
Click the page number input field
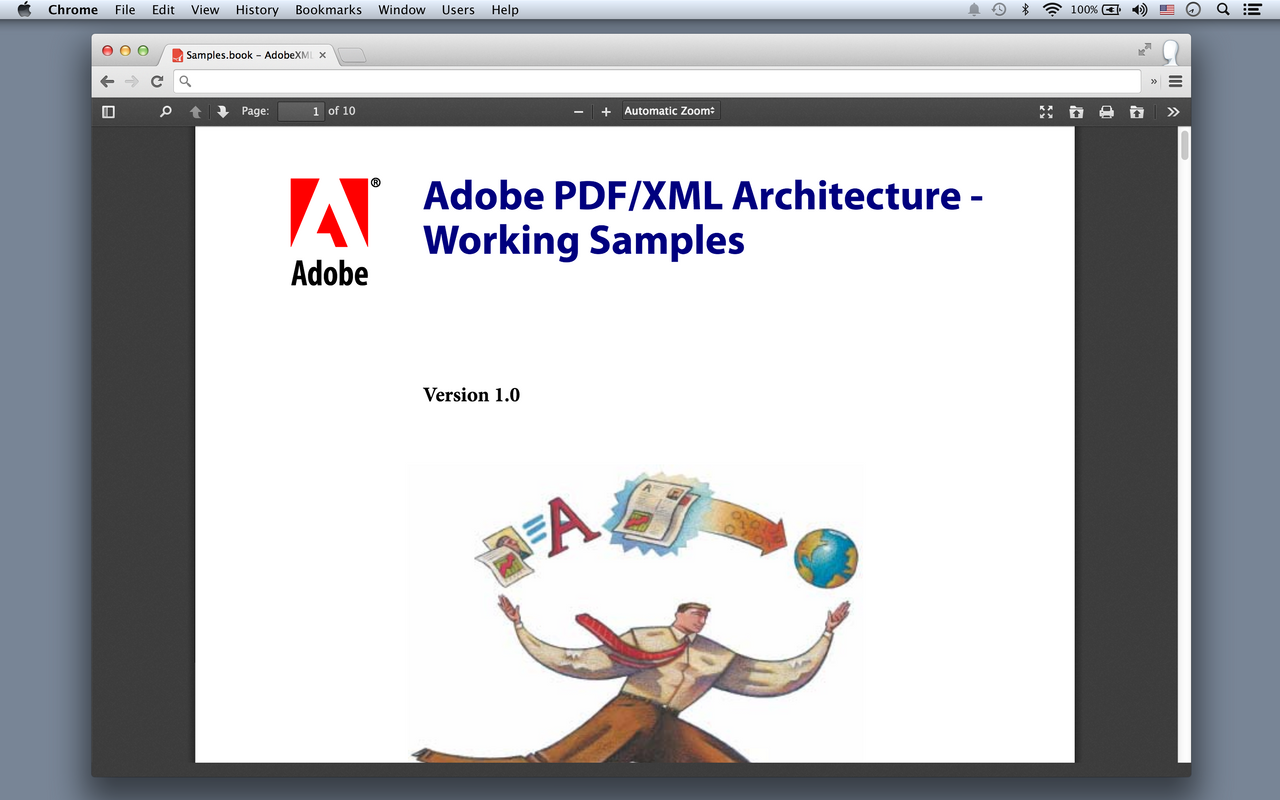300,111
